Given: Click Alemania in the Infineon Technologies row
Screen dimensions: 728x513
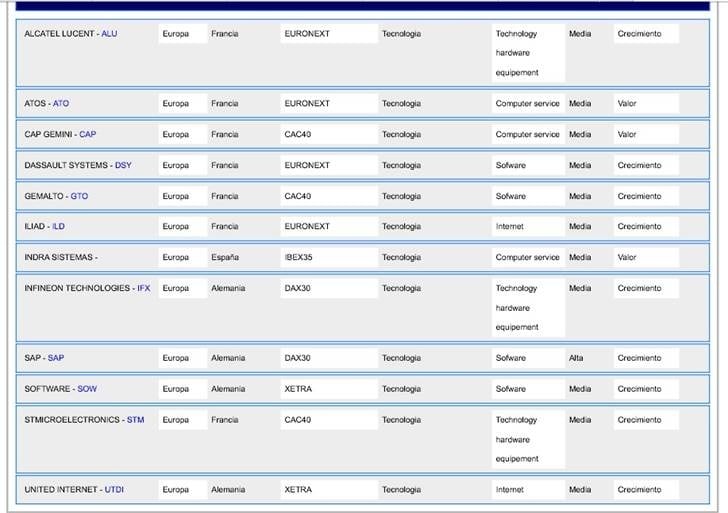Looking at the screenshot, I should [x=228, y=288].
